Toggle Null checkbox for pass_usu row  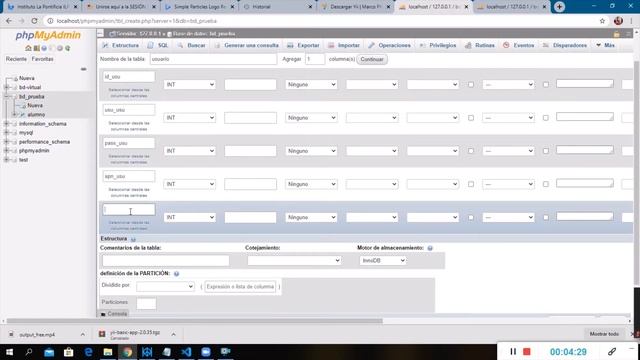click(471, 151)
